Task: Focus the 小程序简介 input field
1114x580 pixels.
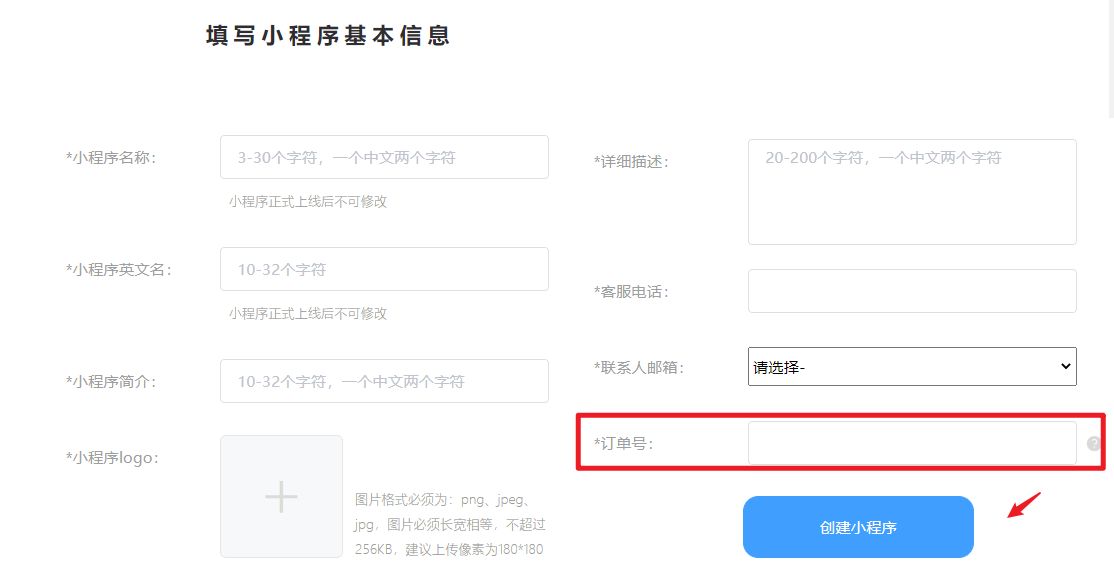Action: 384,381
